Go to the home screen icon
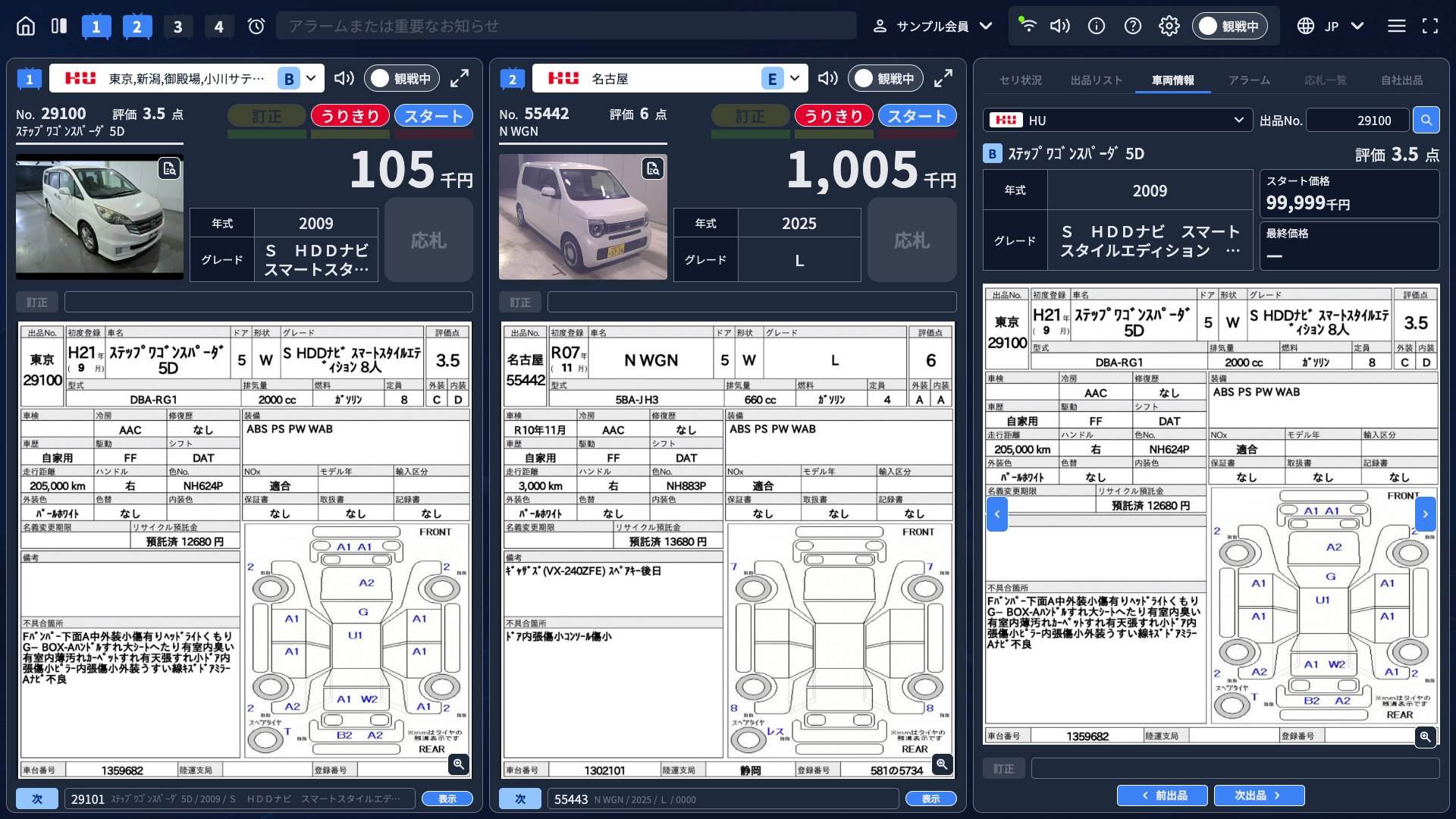 (26, 27)
